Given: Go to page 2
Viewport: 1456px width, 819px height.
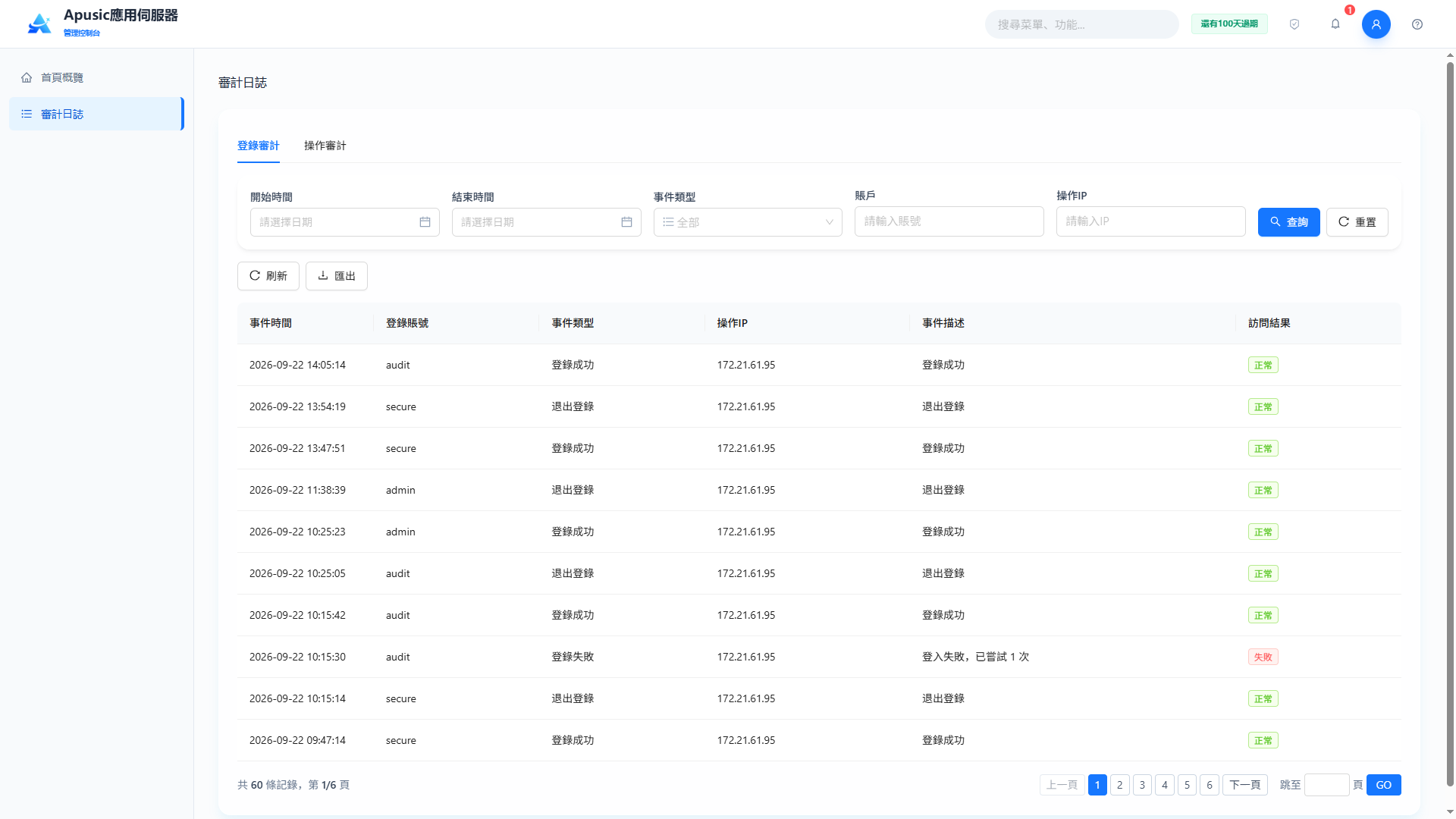Looking at the screenshot, I should tap(1119, 785).
